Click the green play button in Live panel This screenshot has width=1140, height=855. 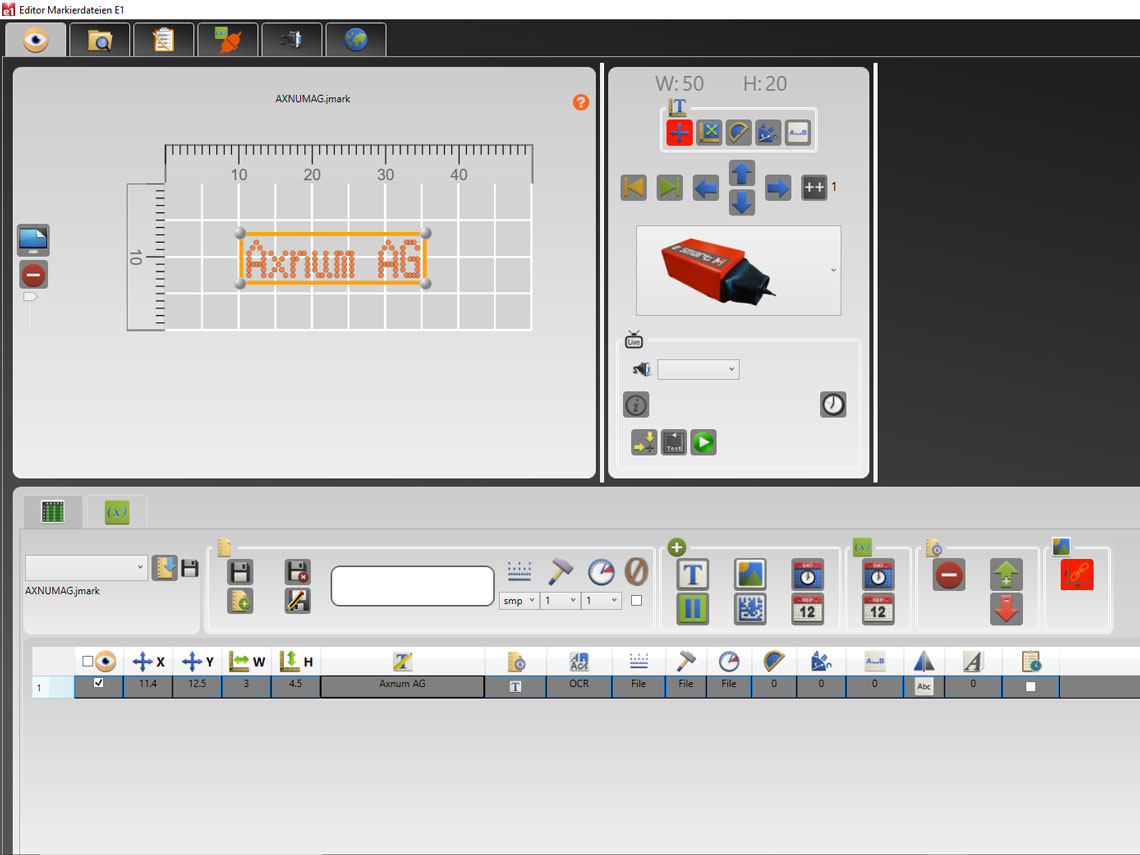click(x=703, y=442)
